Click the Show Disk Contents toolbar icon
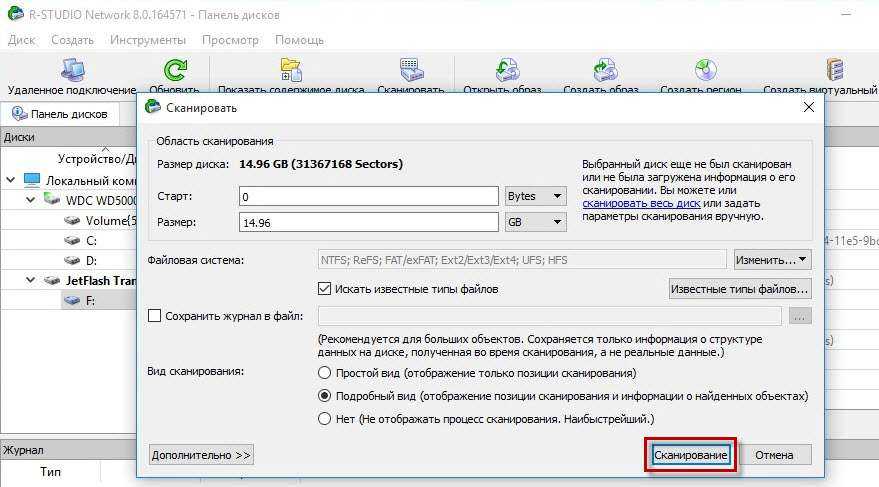Viewport: 879px width, 487px height. (291, 72)
